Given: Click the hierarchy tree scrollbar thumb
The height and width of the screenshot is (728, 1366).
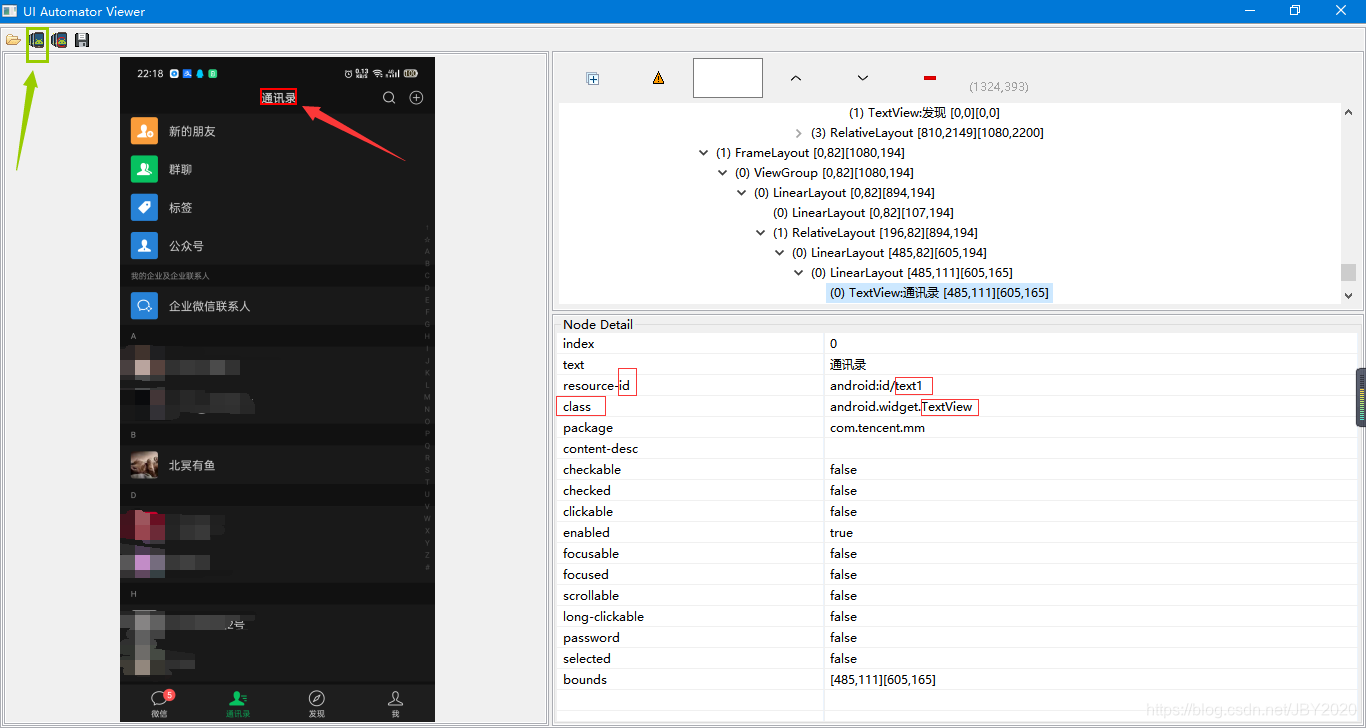Looking at the screenshot, I should (x=1348, y=273).
